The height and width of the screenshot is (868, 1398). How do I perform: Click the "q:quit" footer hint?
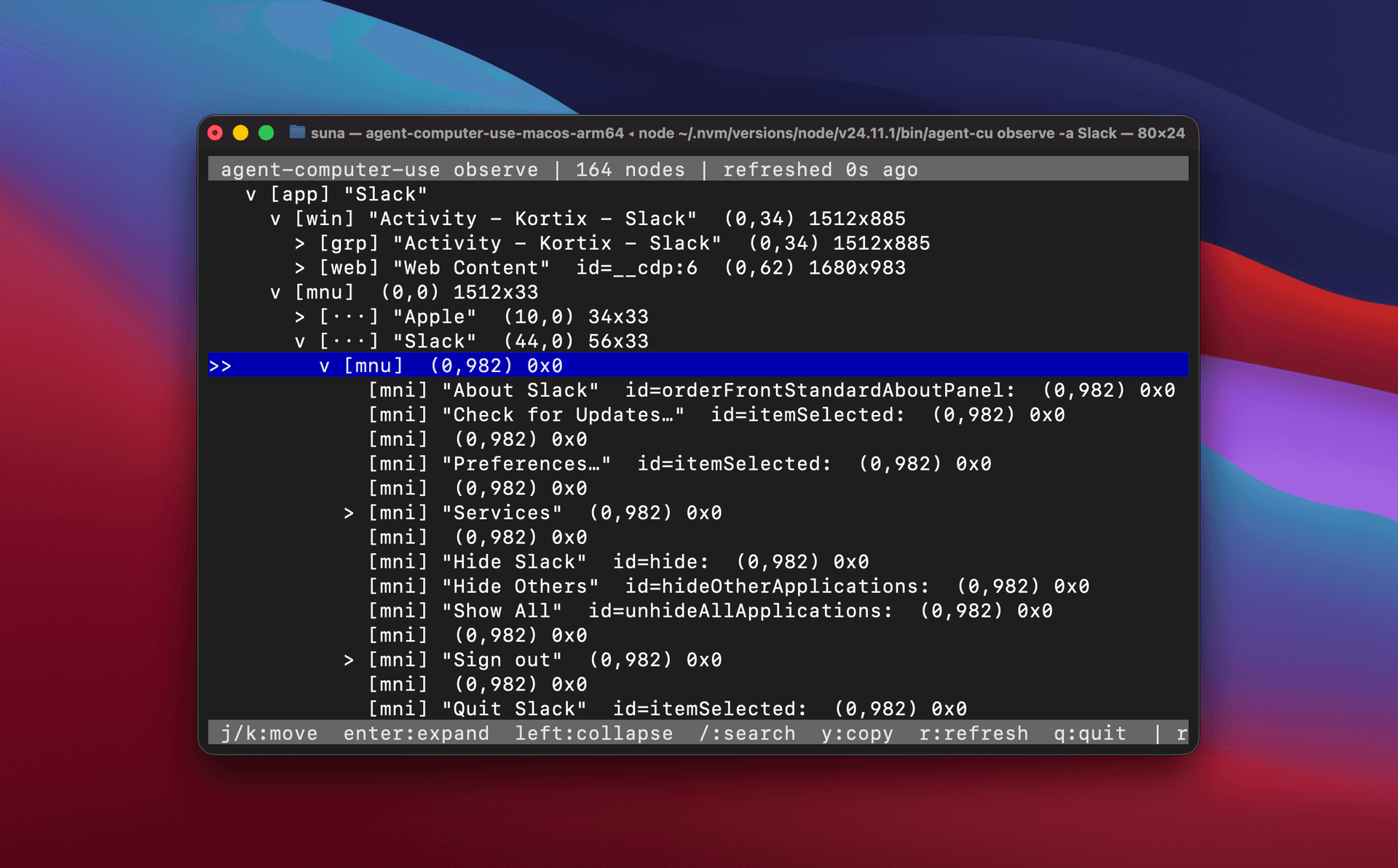1089,733
